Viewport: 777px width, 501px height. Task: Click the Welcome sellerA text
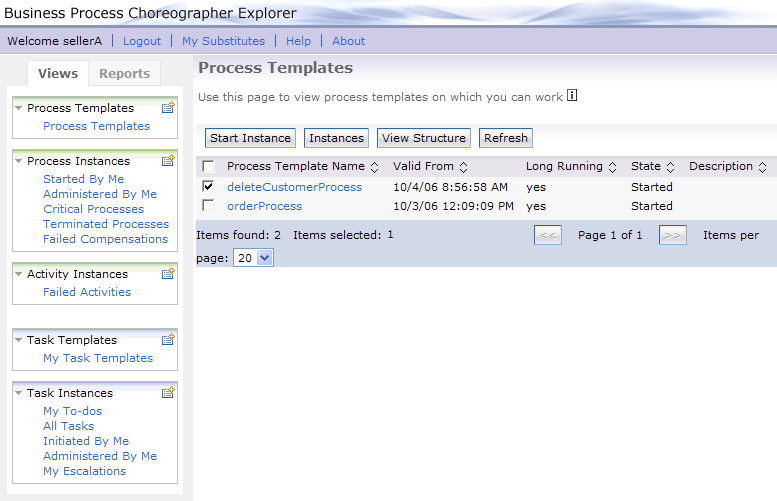tap(55, 41)
